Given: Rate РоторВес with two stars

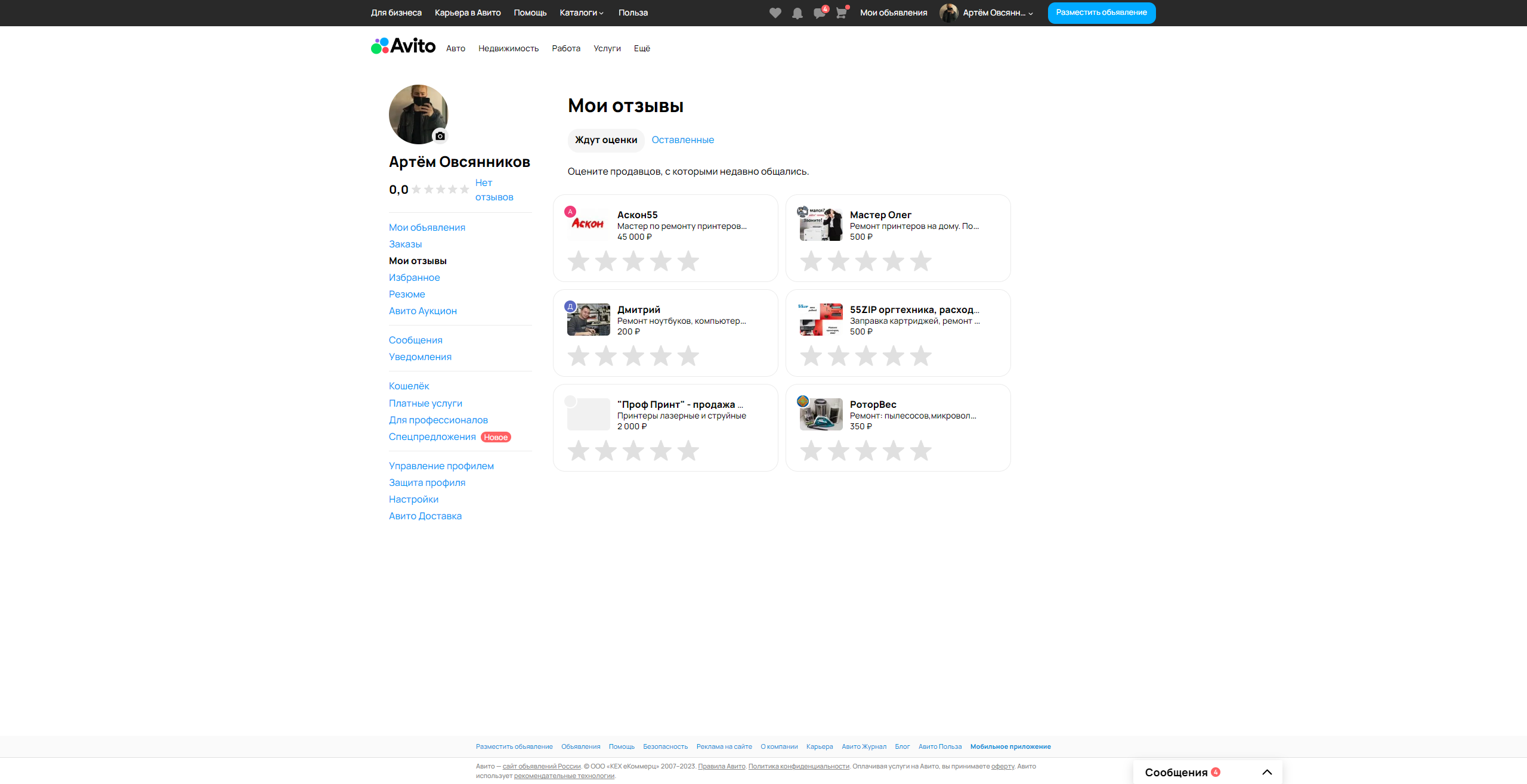Looking at the screenshot, I should click(839, 451).
